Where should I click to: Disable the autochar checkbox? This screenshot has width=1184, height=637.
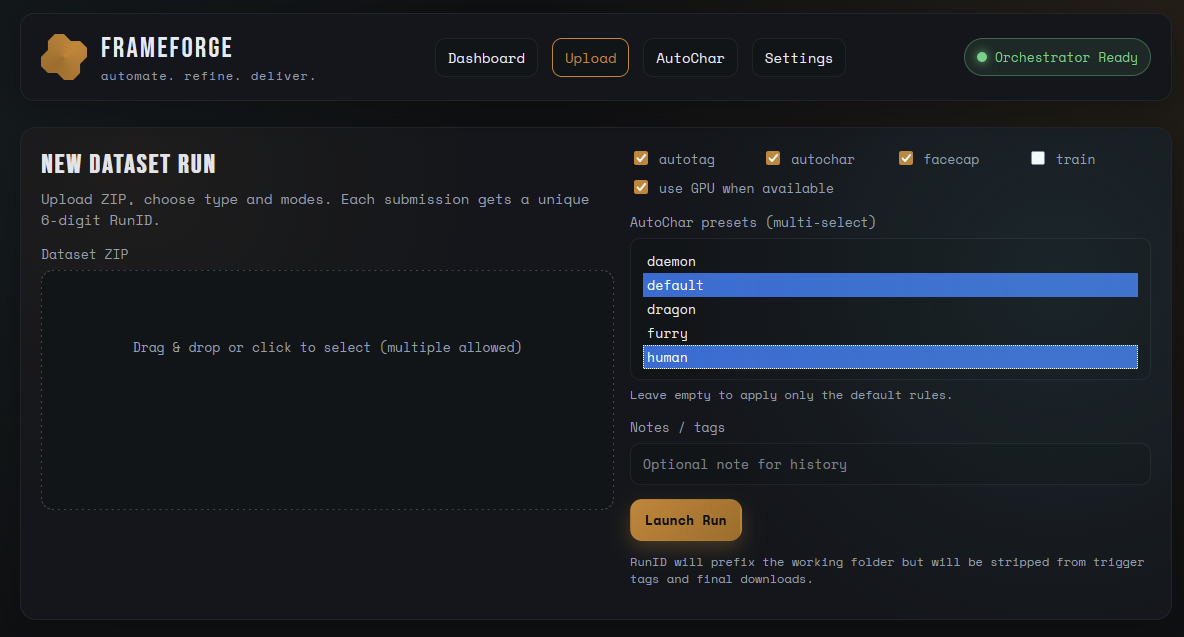click(x=773, y=159)
